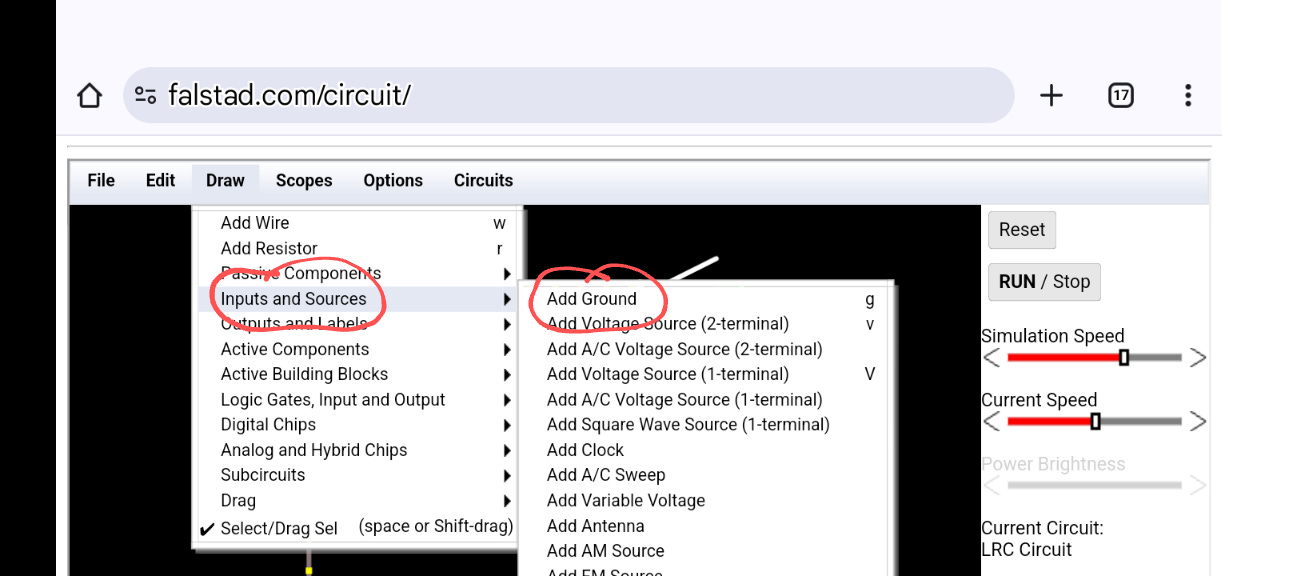Choose Add Resistor from Draw menu
This screenshot has width=1289, height=576.
point(357,248)
